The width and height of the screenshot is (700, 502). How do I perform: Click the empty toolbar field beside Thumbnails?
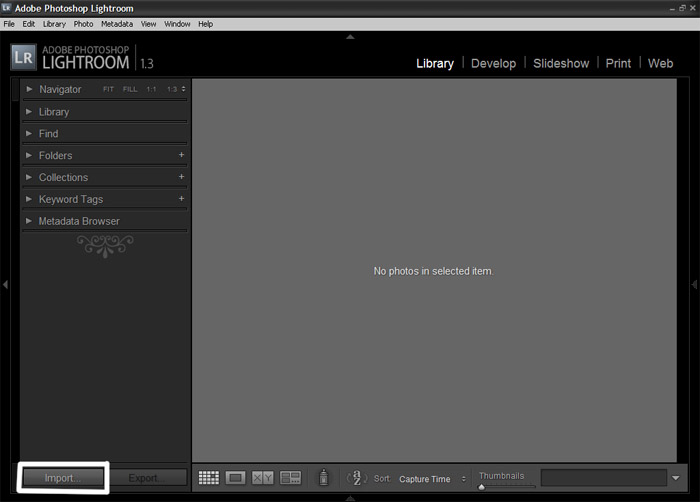pyautogui.click(x=604, y=478)
